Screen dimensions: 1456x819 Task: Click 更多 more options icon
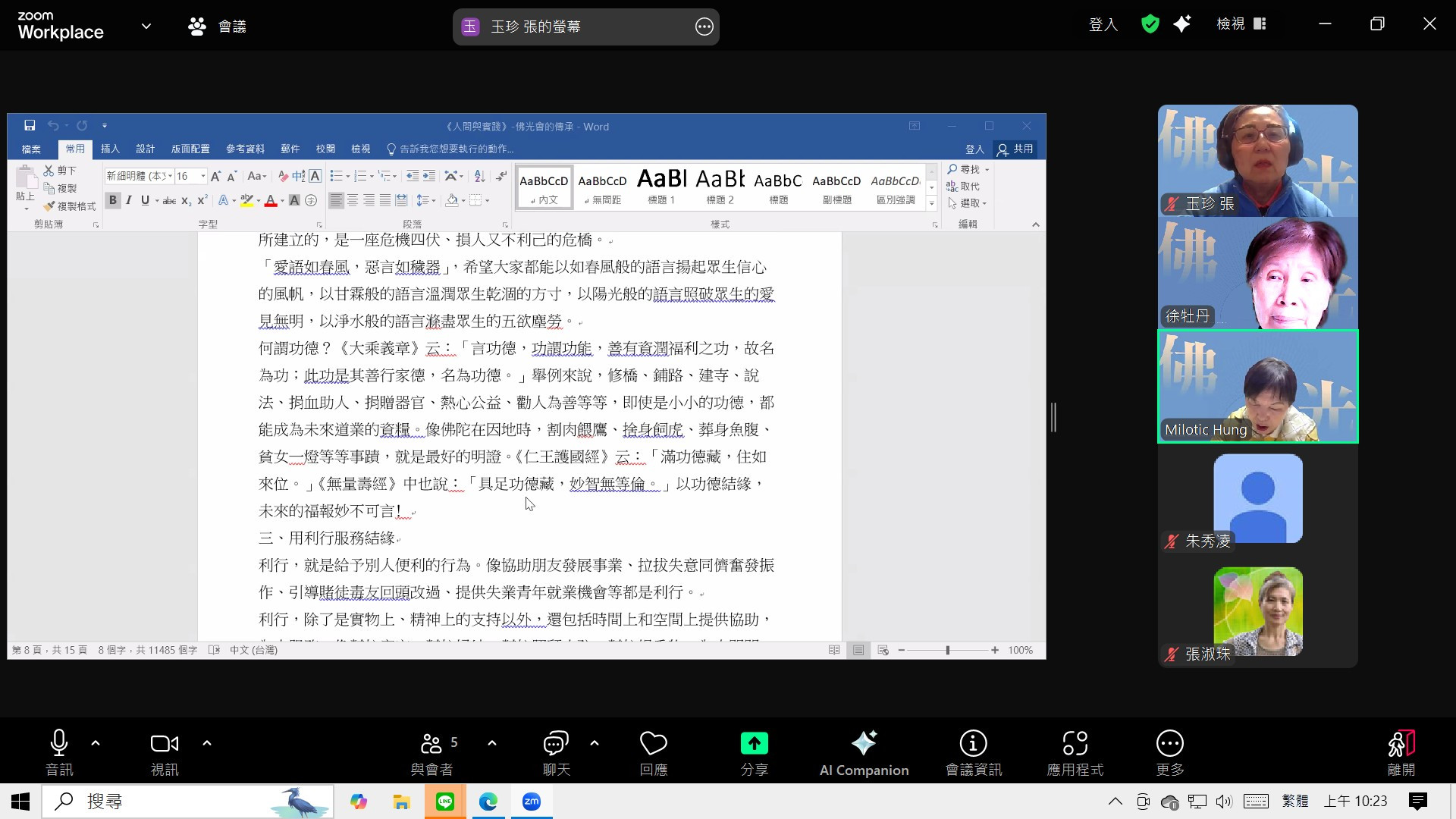[x=1169, y=744]
